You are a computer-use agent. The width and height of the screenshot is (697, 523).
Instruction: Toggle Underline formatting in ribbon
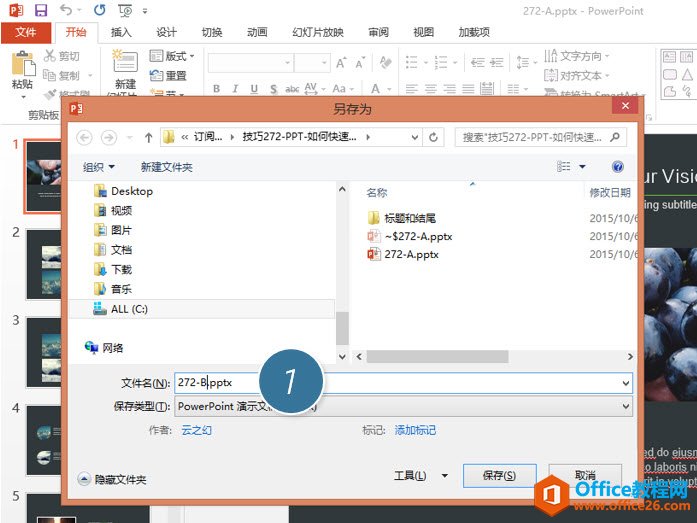(x=254, y=89)
